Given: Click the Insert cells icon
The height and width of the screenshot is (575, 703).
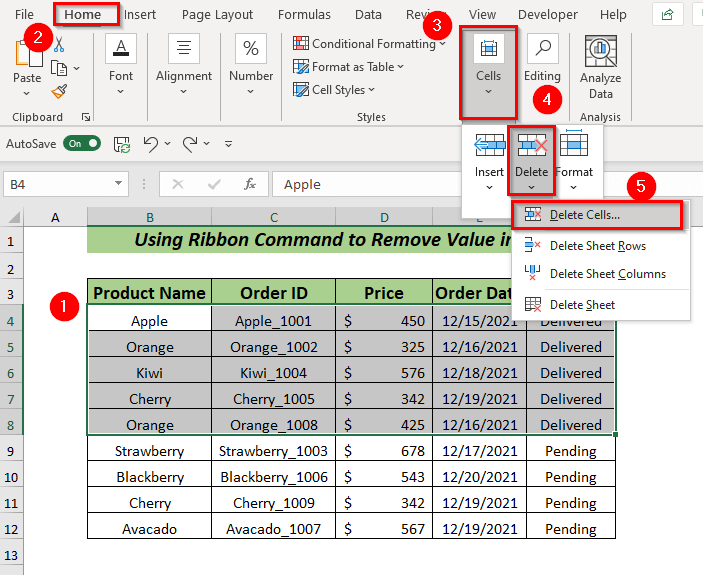Looking at the screenshot, I should tap(489, 145).
